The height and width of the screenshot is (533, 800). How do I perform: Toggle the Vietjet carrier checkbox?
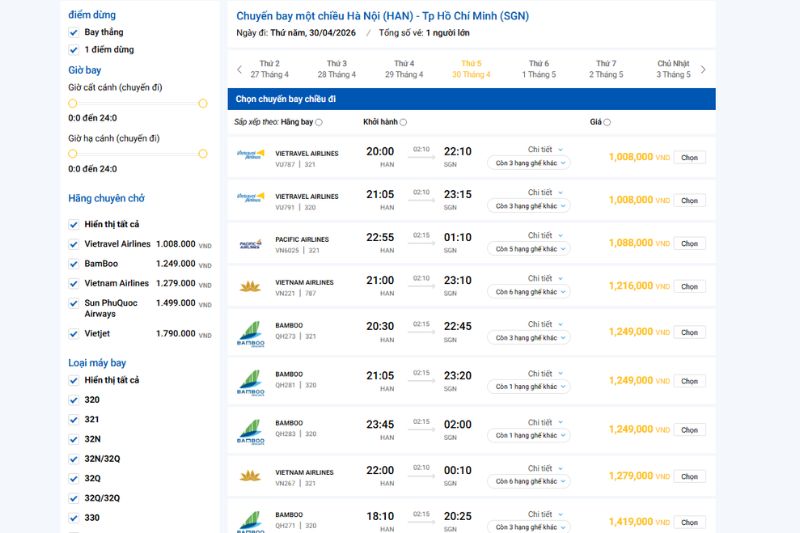(73, 334)
